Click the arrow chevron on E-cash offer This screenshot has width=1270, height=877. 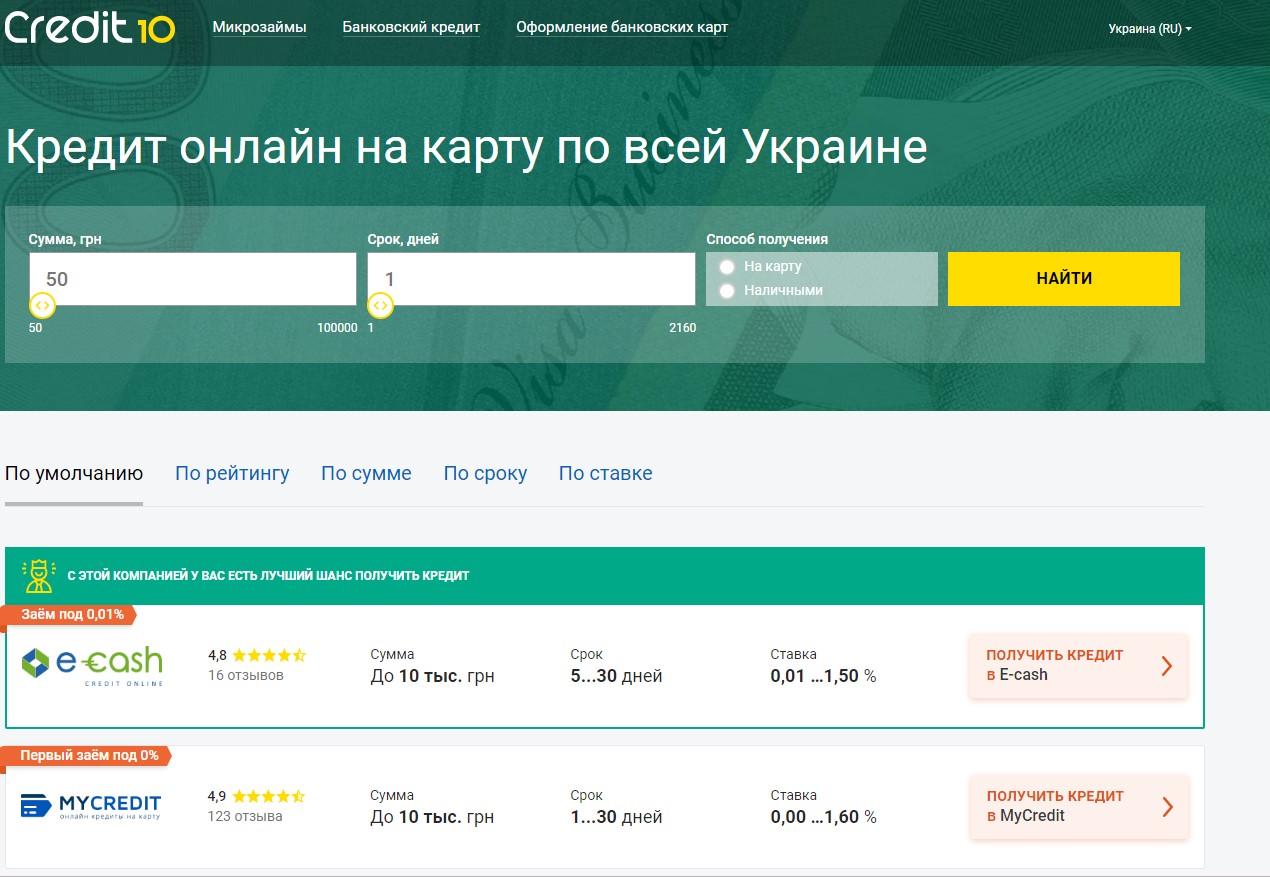click(1166, 666)
